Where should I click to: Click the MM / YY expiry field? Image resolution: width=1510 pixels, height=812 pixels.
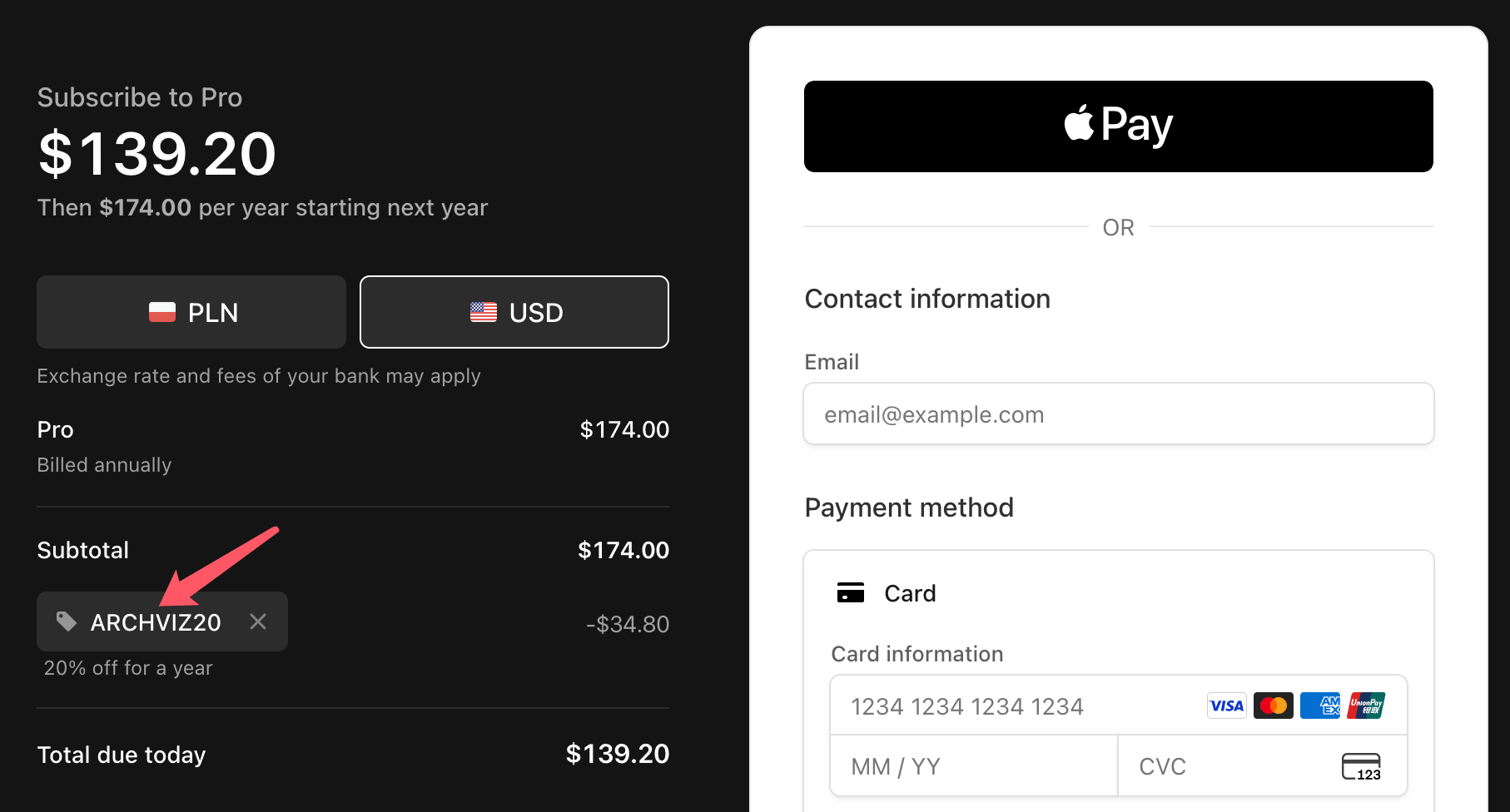[974, 766]
